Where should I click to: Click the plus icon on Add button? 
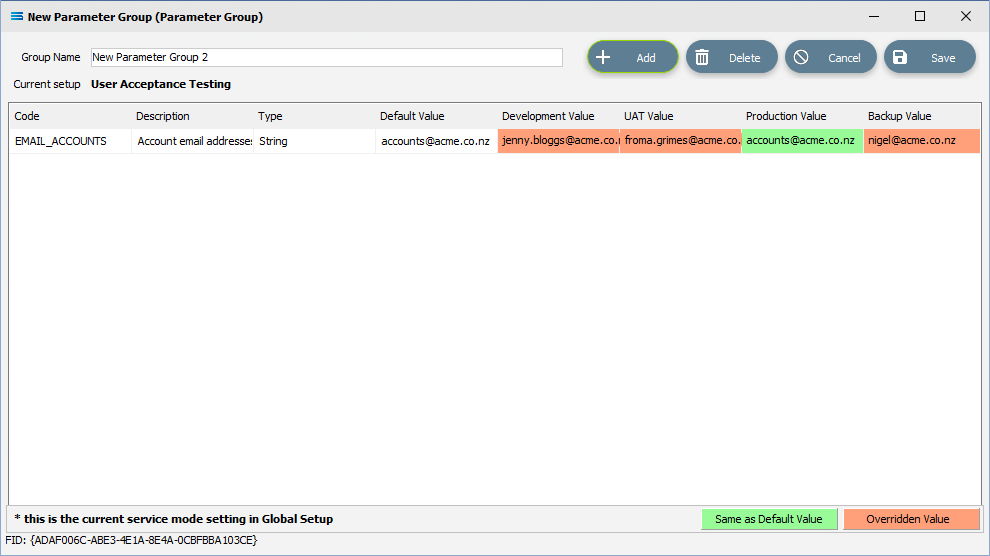(603, 57)
